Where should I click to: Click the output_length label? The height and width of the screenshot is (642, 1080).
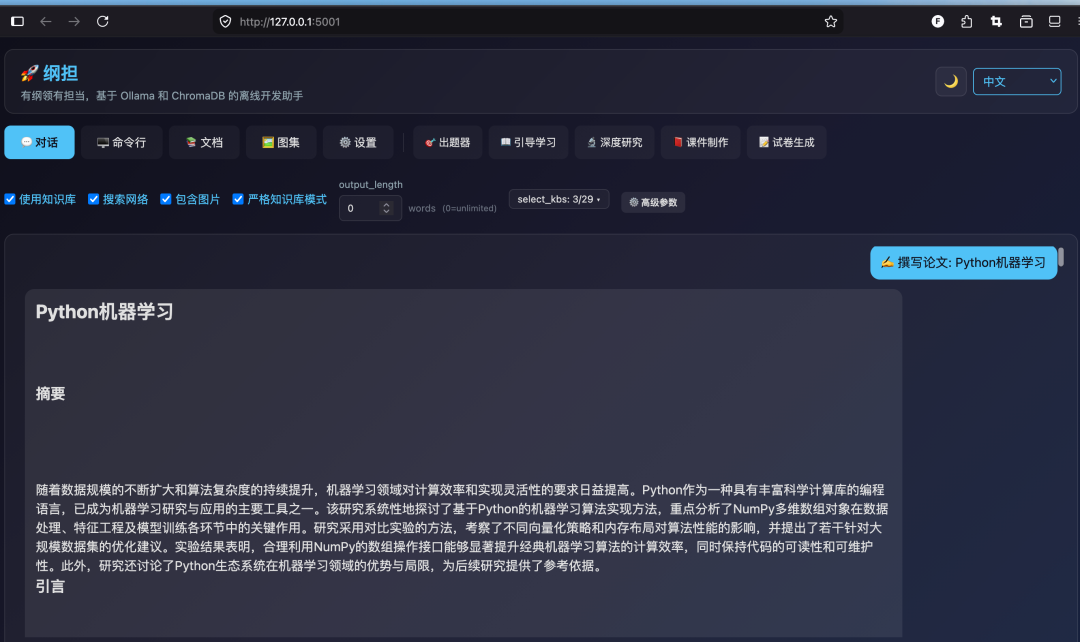(x=371, y=185)
